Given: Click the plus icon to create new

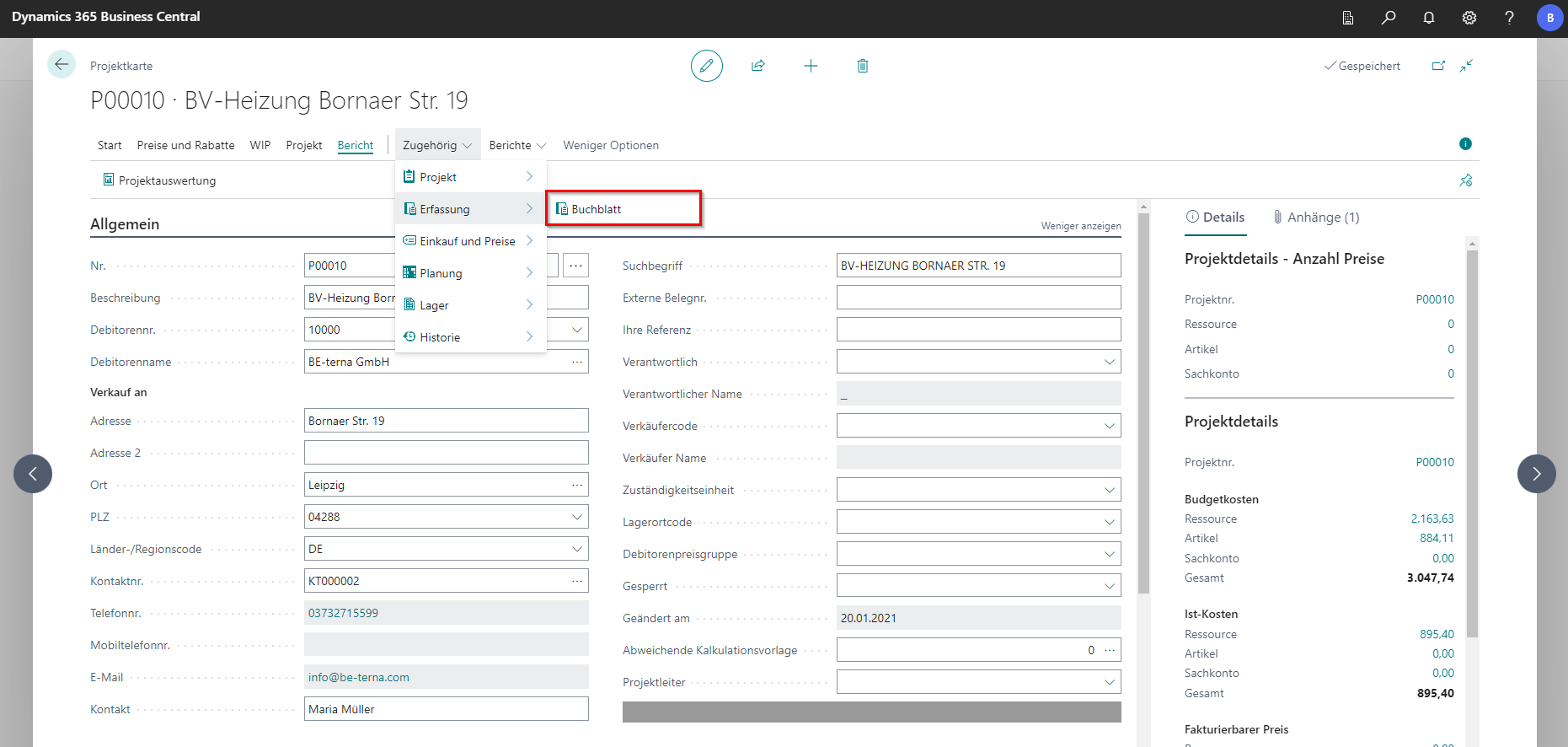Looking at the screenshot, I should [811, 66].
